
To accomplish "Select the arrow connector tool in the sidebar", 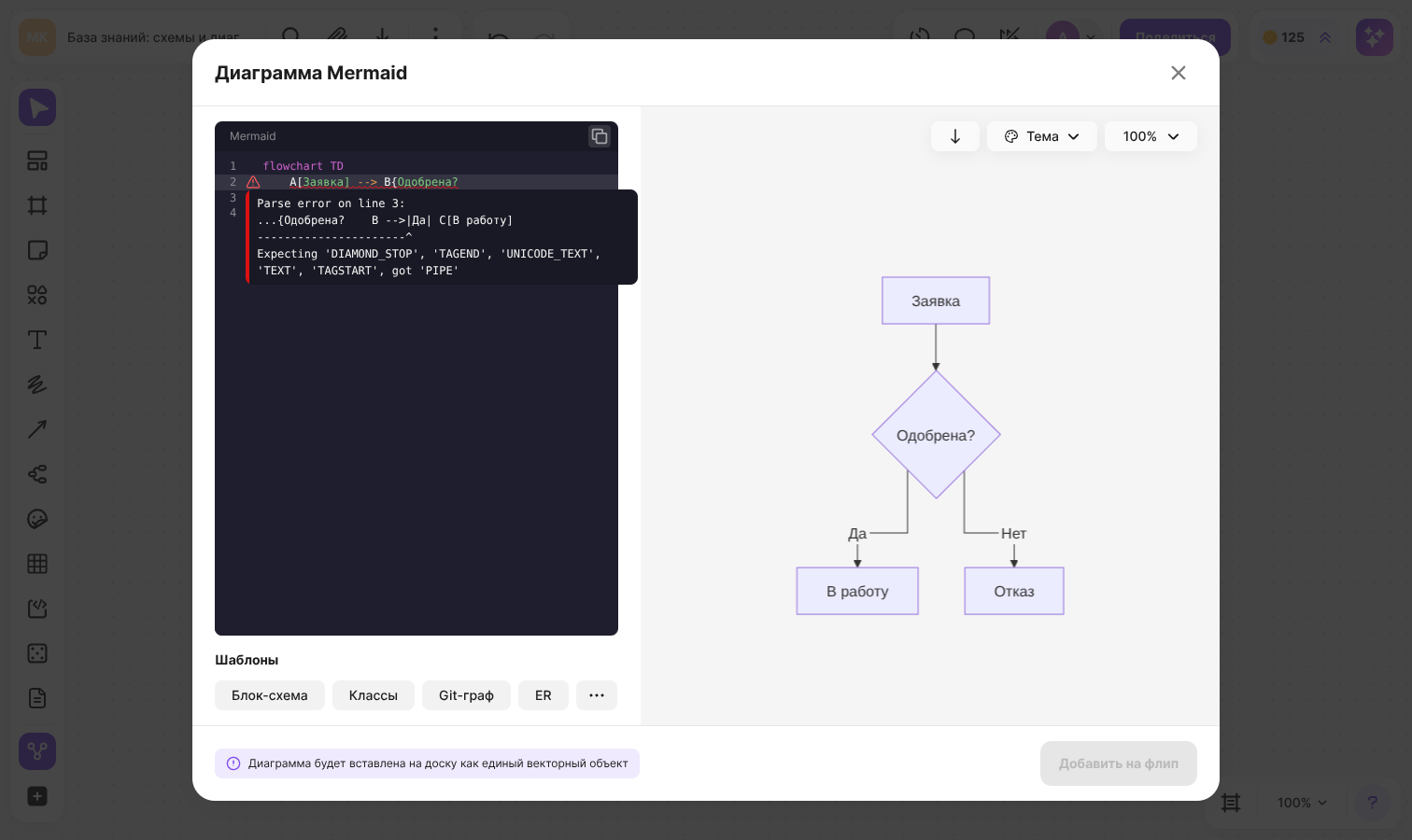I will (37, 429).
